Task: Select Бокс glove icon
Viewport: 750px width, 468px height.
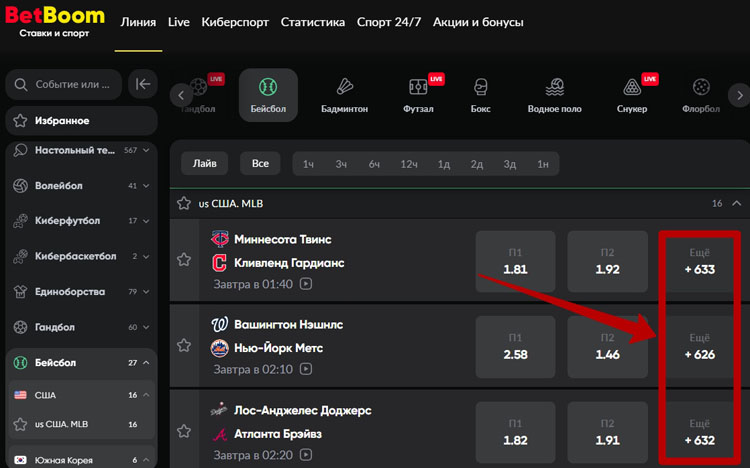Action: 480,87
